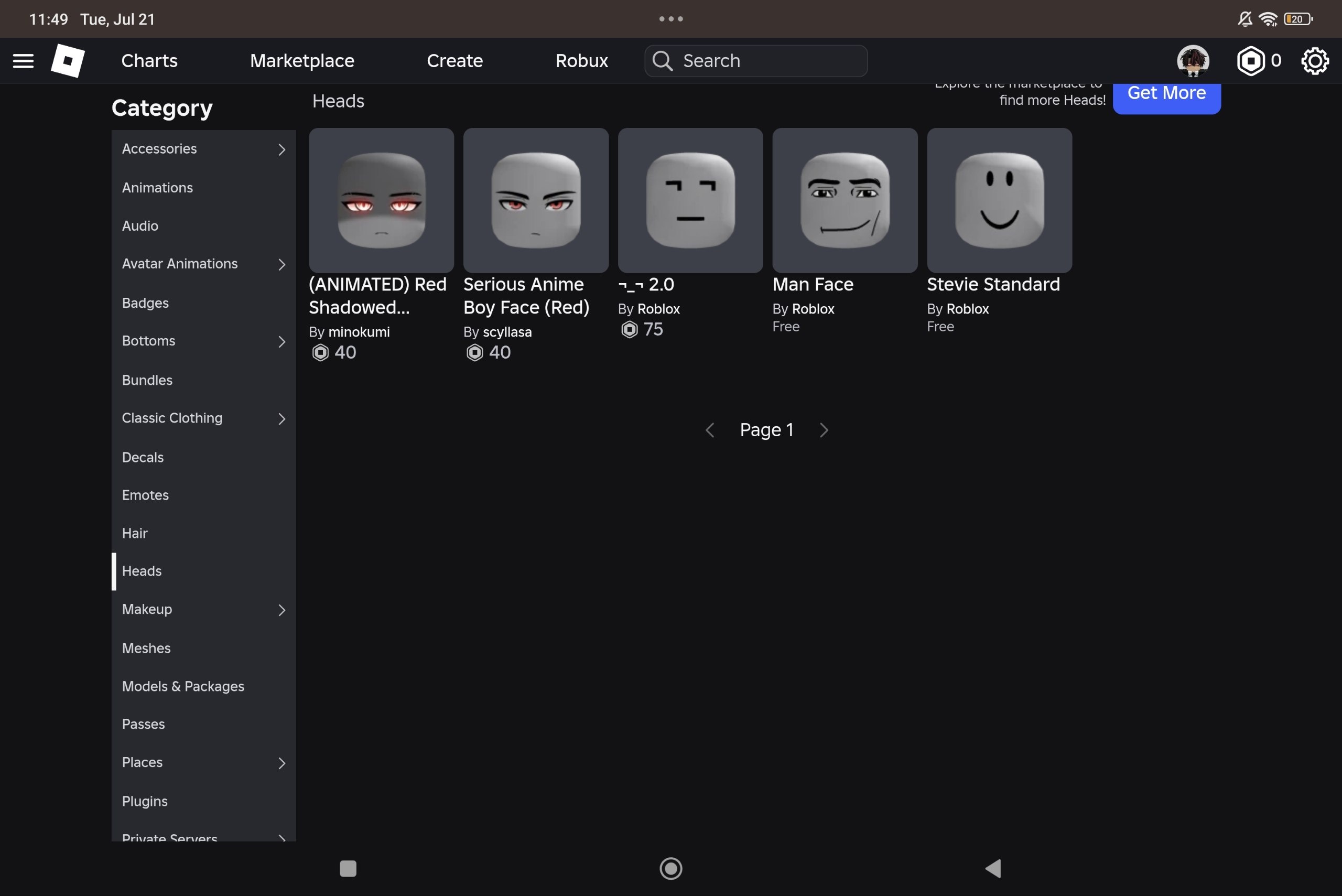The image size is (1342, 896).
Task: Select the Emotes category
Action: (x=204, y=495)
